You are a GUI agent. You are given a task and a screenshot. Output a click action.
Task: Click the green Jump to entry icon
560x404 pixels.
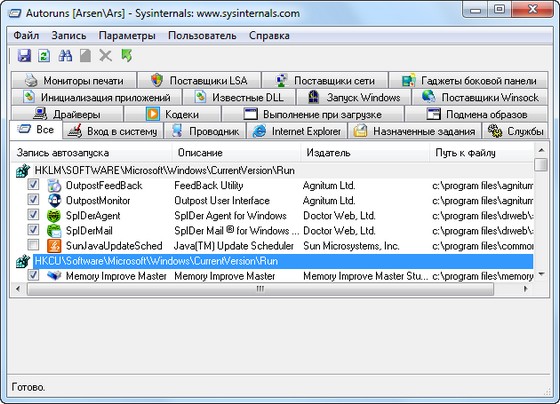(x=127, y=56)
